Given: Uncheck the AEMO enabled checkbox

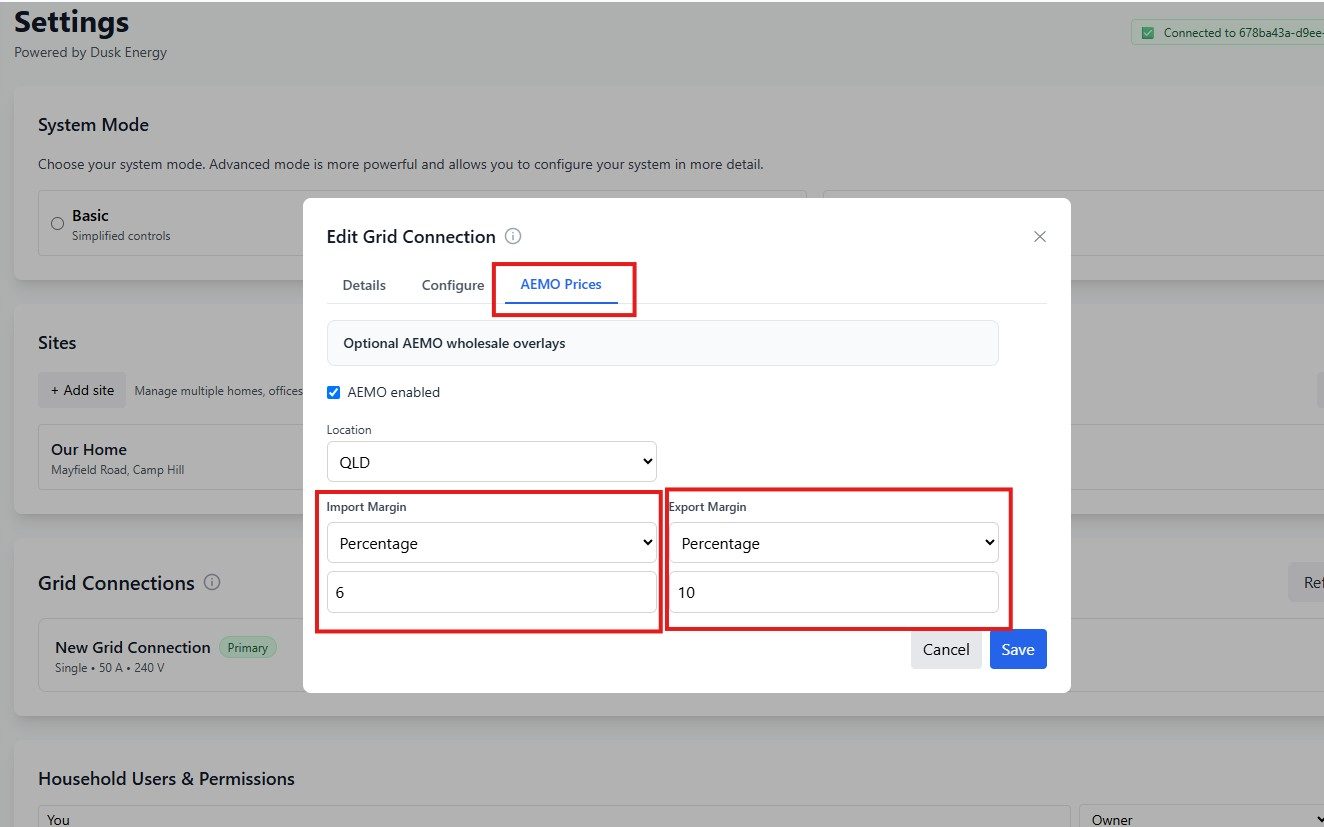Looking at the screenshot, I should (334, 392).
